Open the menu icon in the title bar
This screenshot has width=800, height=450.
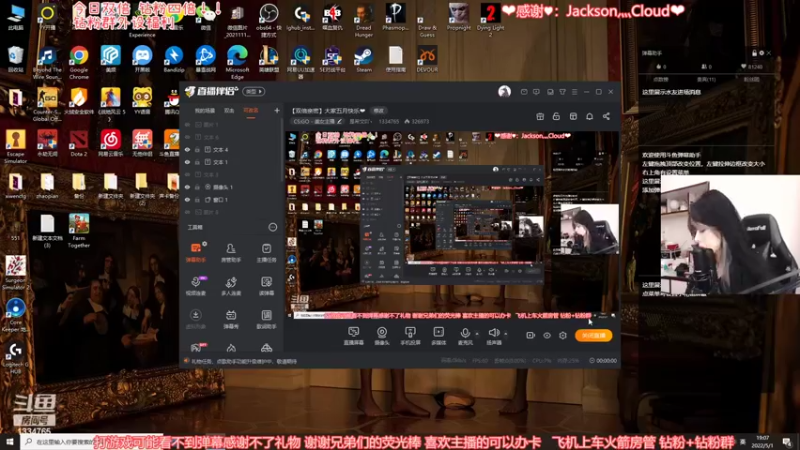[x=574, y=92]
